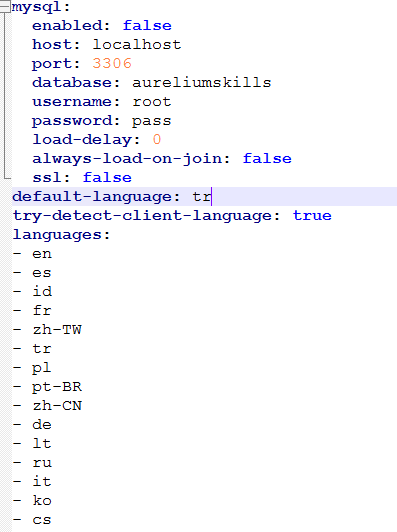Click 'false' after always-load-on-join
Screen dimensions: 397x532
[267, 159]
